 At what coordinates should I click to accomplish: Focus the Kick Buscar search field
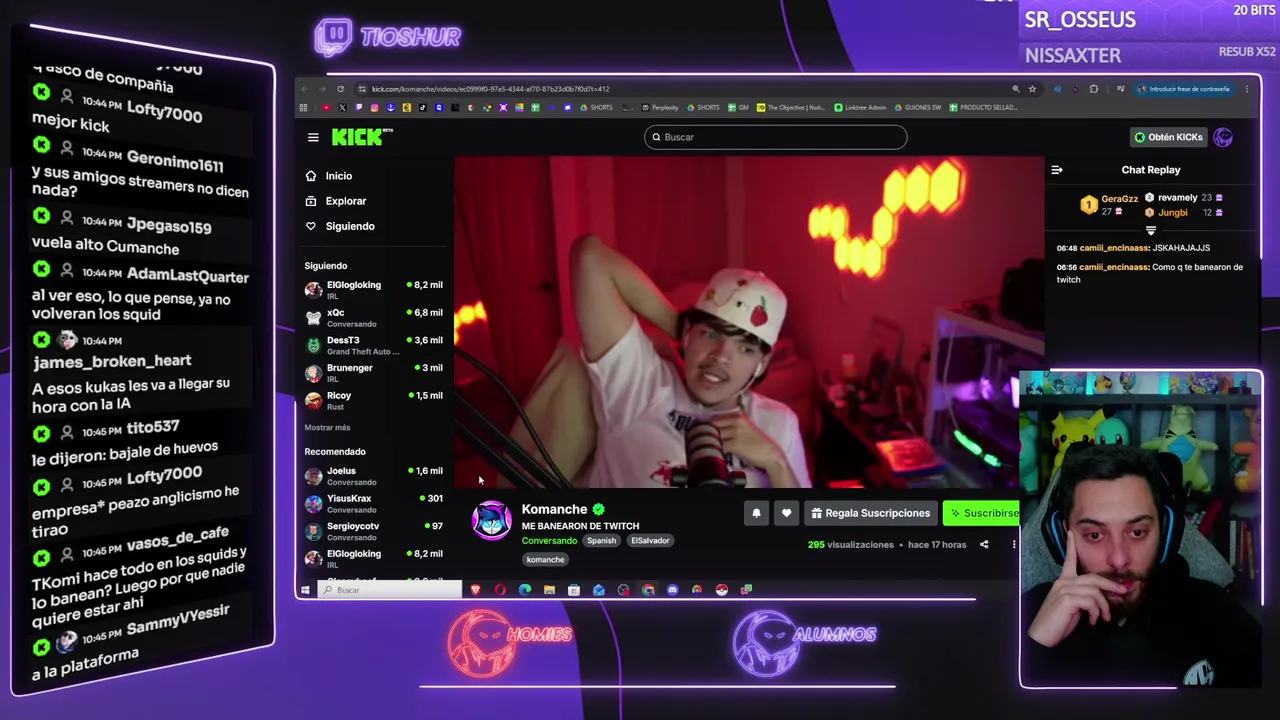[775, 137]
